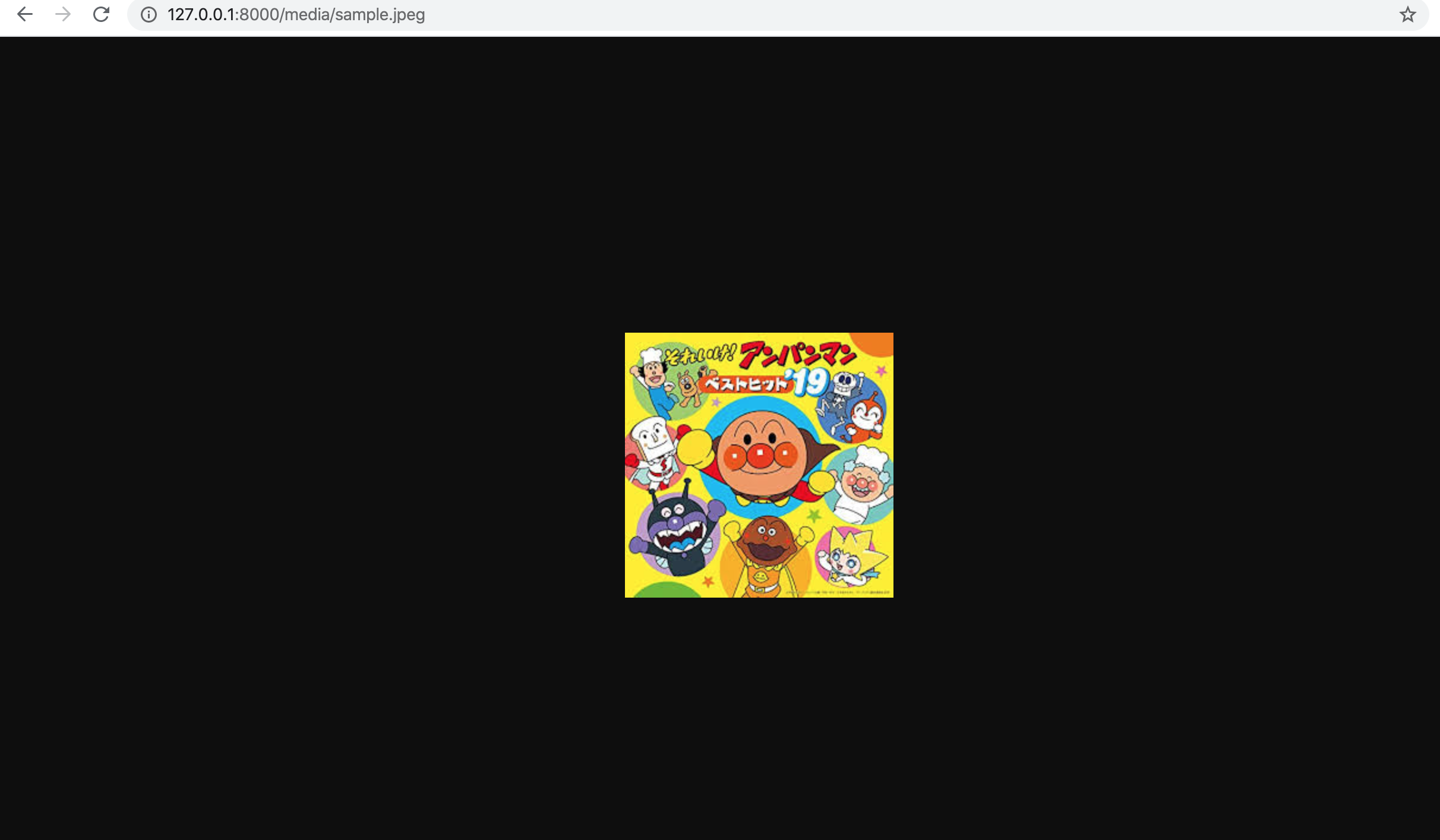Click the browser back arrow
The image size is (1440, 840).
[x=25, y=14]
